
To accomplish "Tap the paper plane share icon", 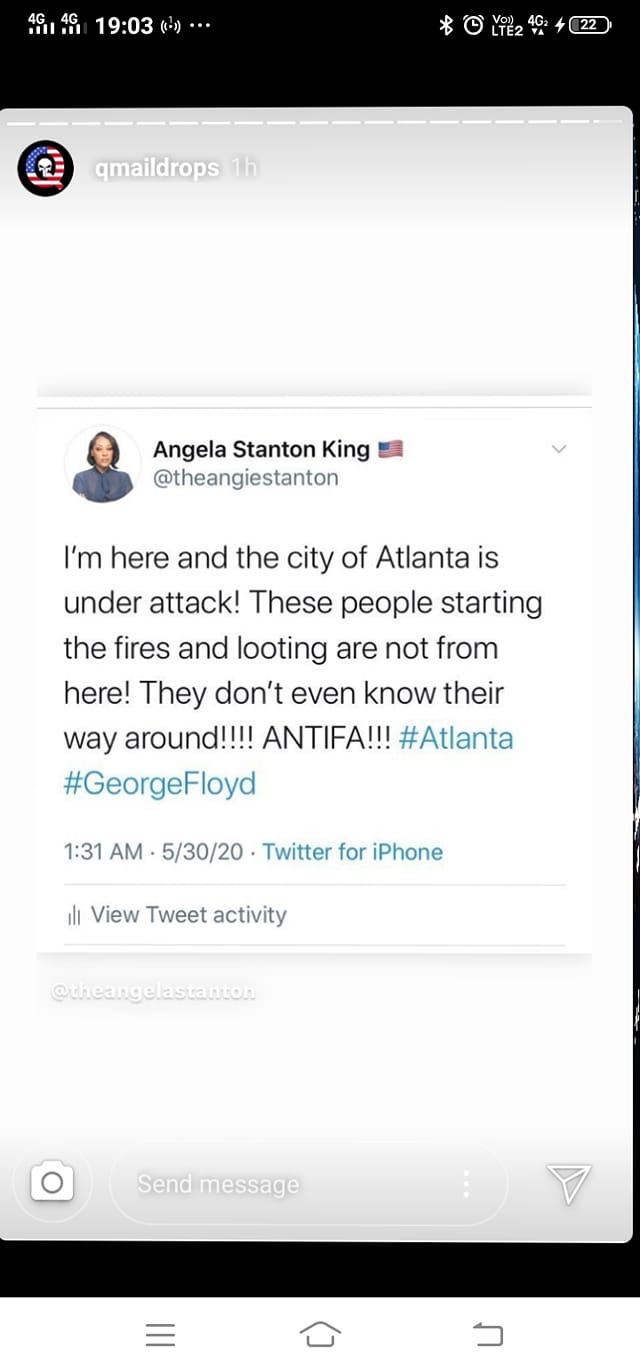I will tap(569, 1183).
